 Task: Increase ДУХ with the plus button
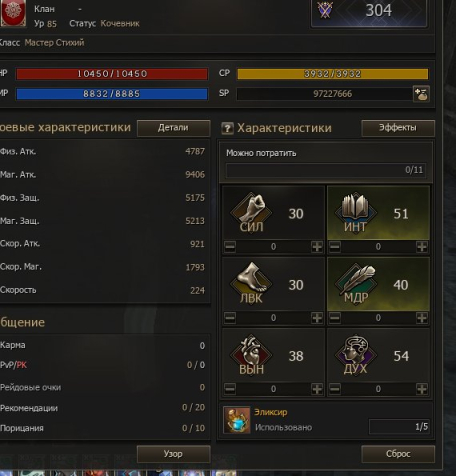(x=422, y=389)
